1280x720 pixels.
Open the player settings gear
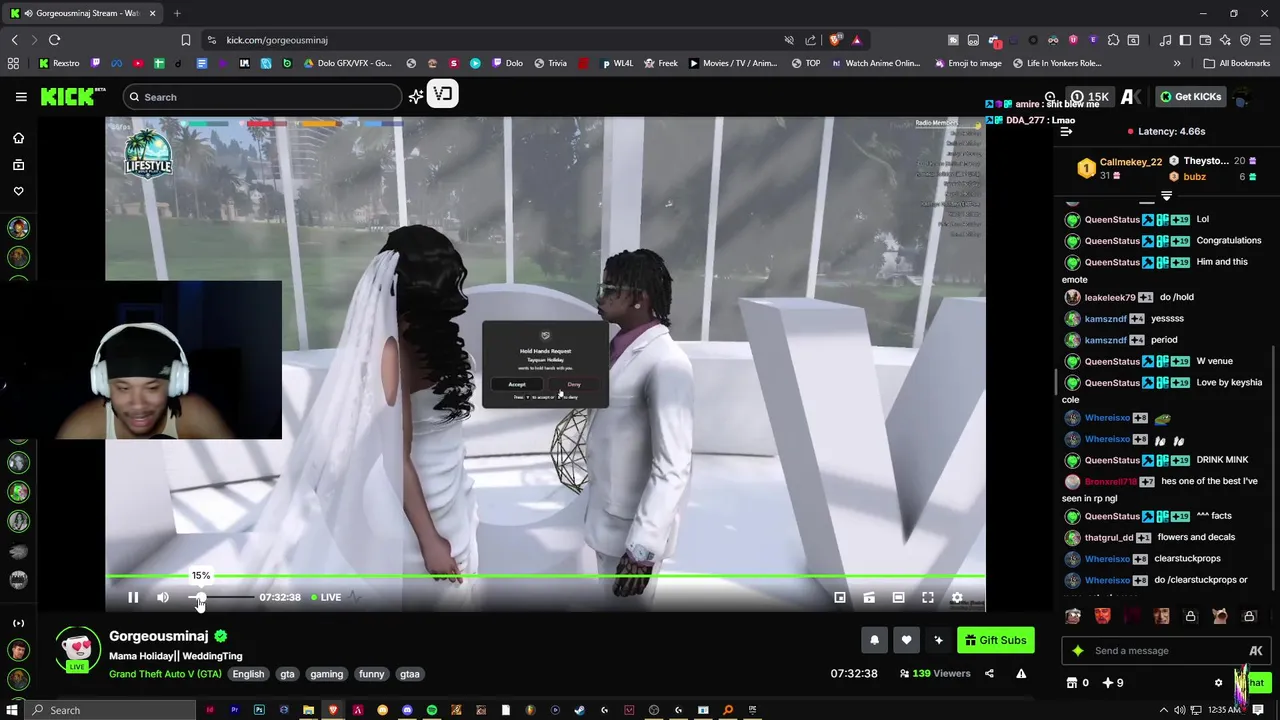957,597
